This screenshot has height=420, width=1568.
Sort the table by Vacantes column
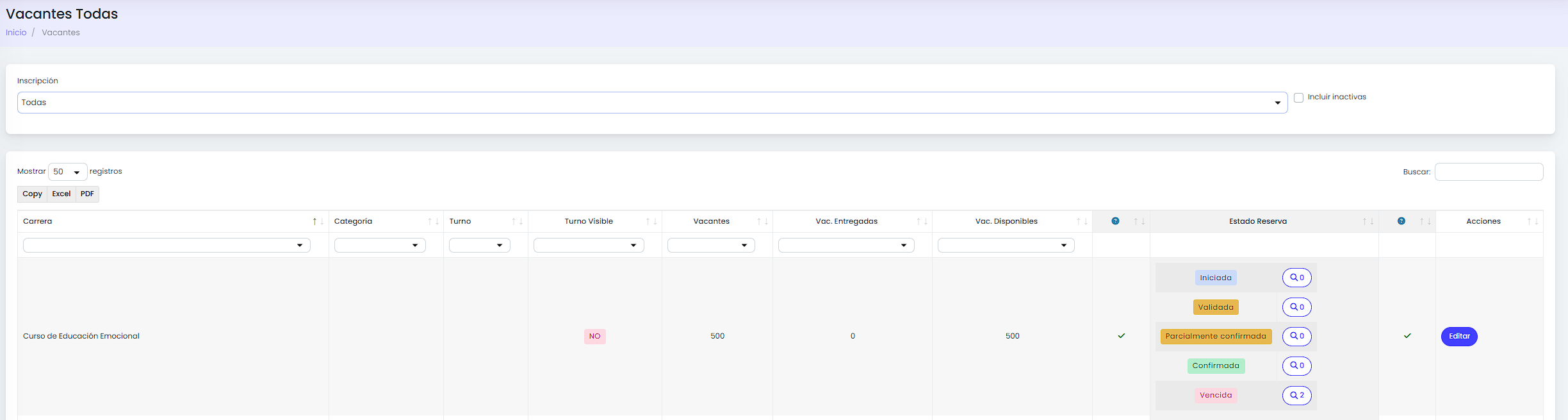717,221
